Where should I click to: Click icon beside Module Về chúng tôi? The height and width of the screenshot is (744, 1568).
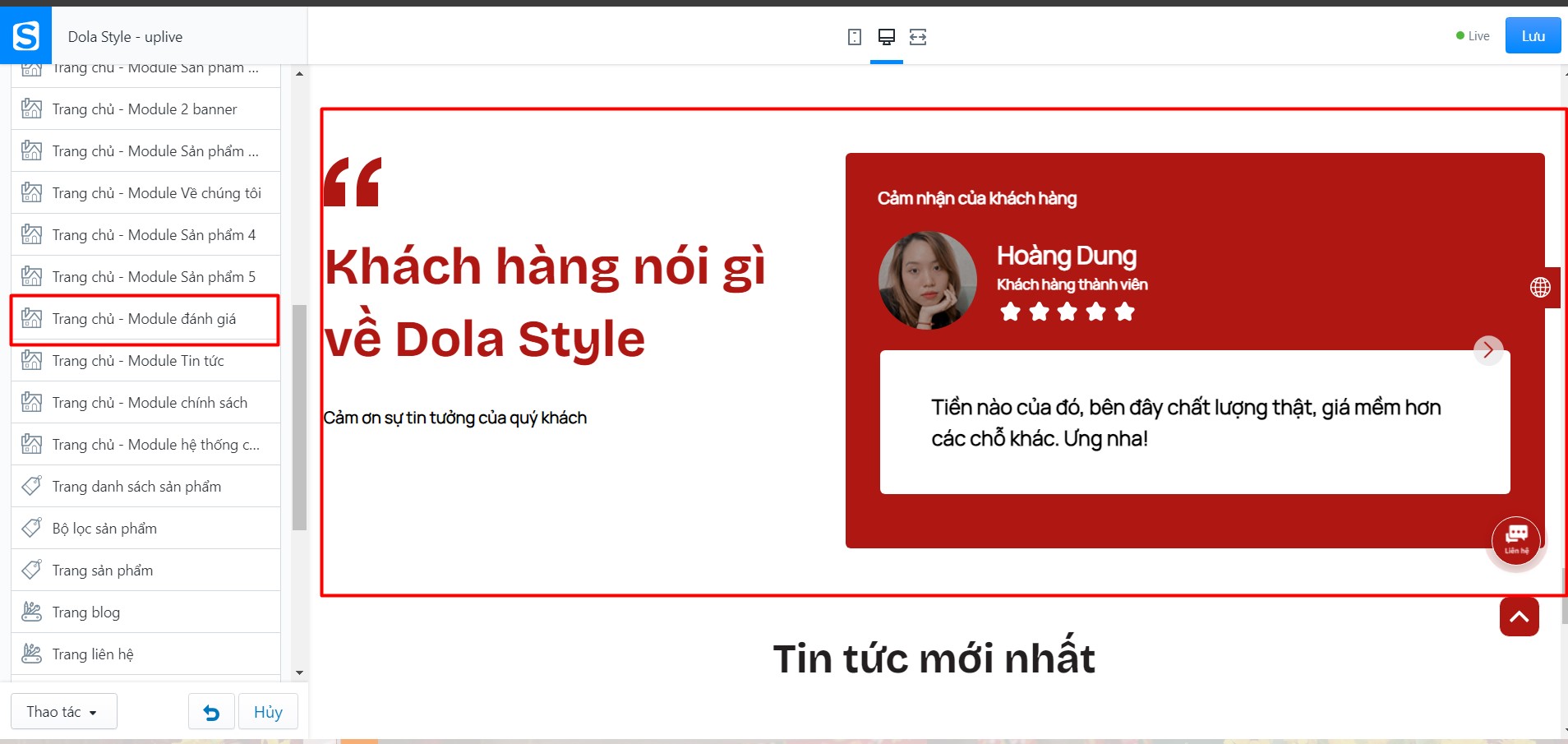tap(31, 192)
